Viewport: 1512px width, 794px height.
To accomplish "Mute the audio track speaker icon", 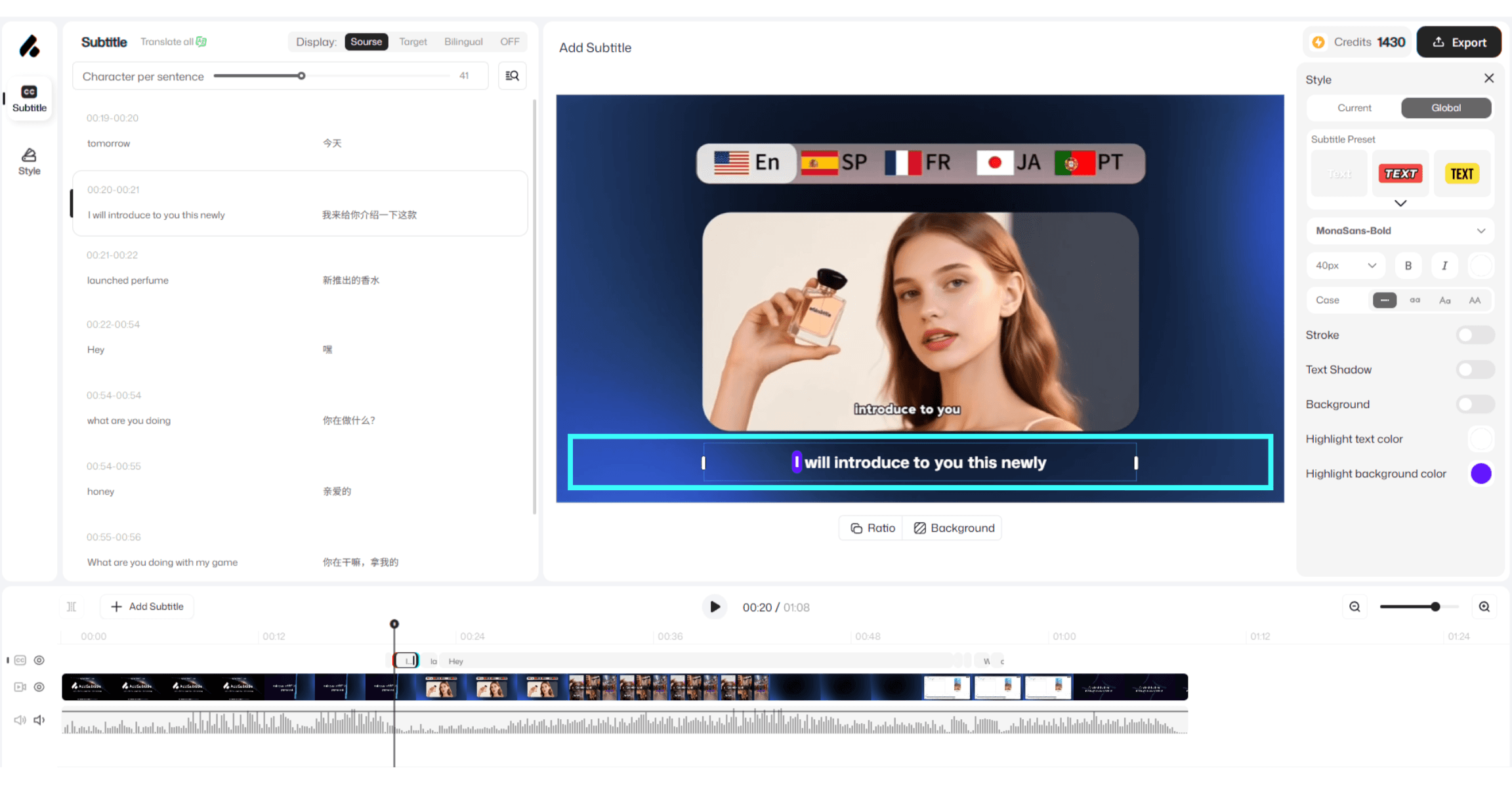I will [x=39, y=720].
